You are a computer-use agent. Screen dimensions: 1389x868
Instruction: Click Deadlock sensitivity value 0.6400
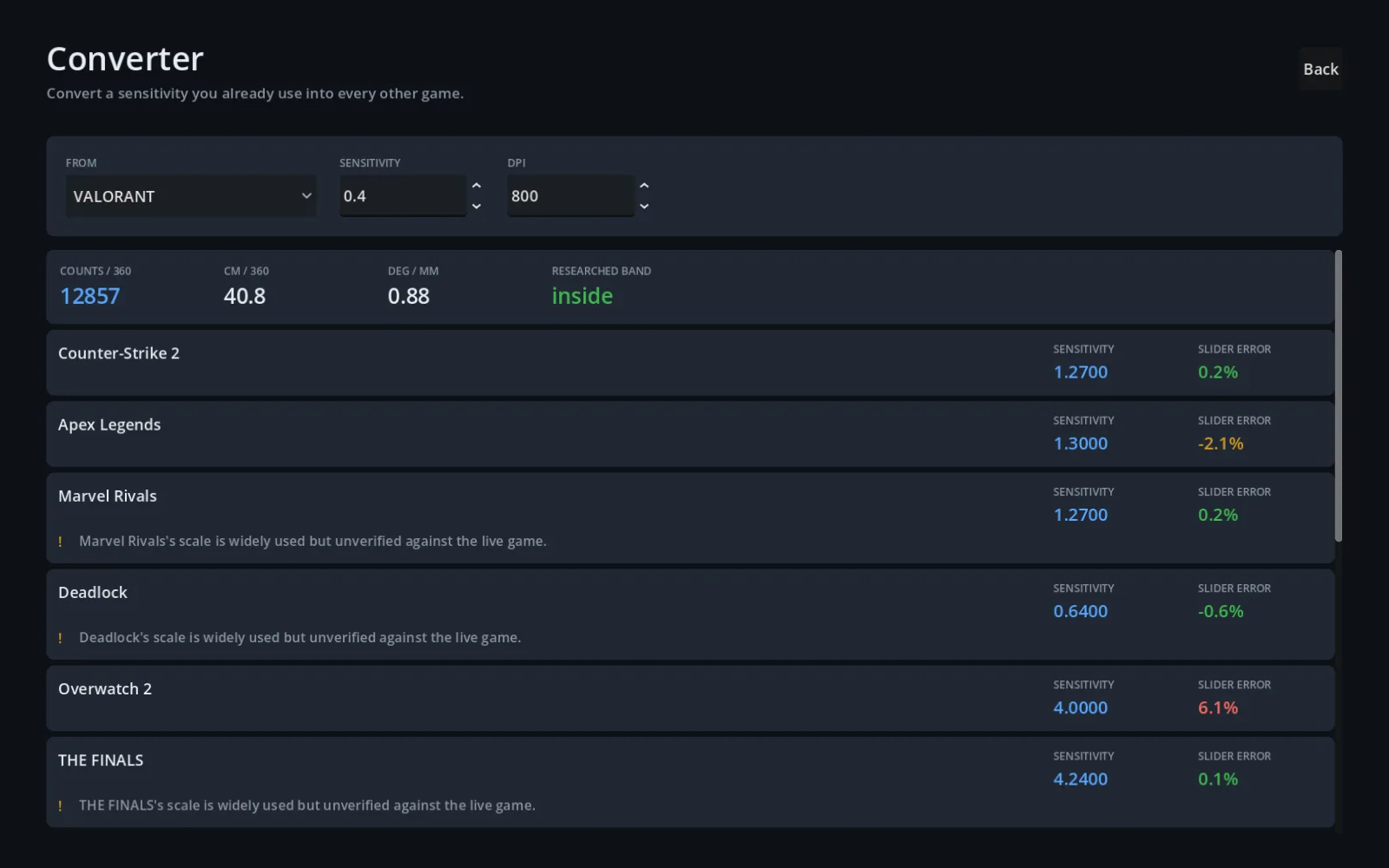(x=1081, y=611)
